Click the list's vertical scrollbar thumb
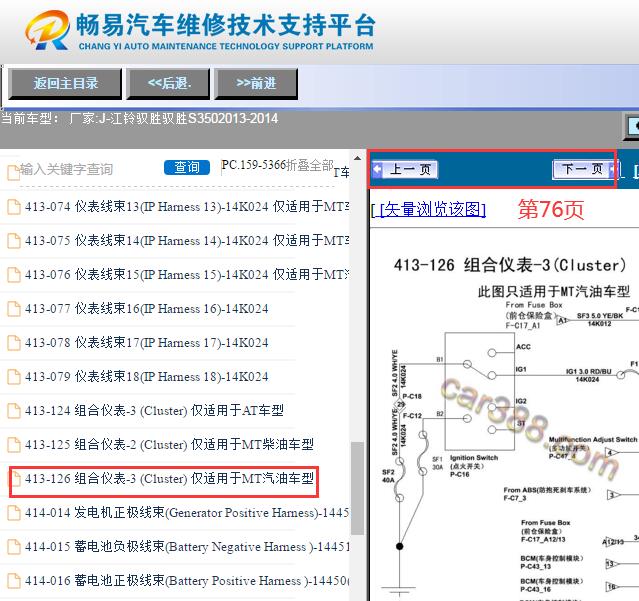Image resolution: width=639 pixels, height=601 pixels. click(x=357, y=488)
